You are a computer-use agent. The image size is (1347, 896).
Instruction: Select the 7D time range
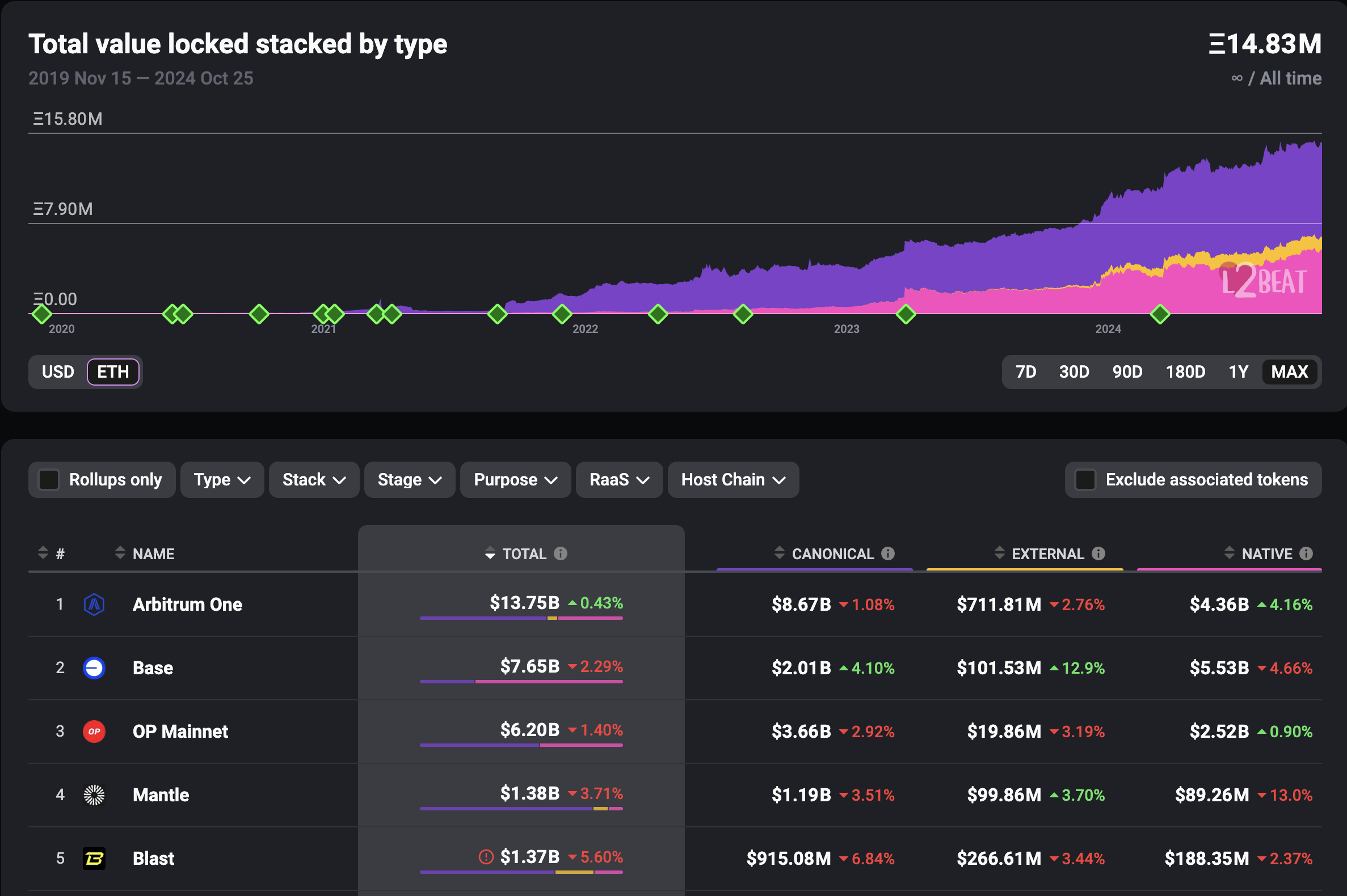[1026, 371]
